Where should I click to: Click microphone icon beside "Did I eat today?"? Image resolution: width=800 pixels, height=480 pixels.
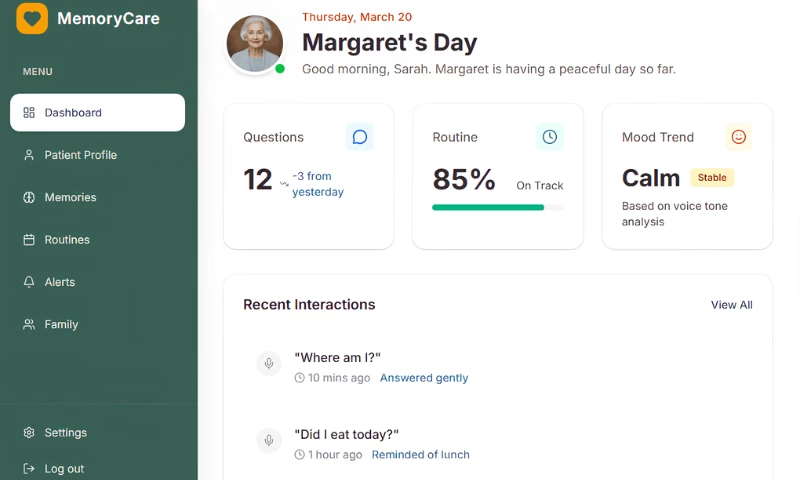[x=268, y=440]
